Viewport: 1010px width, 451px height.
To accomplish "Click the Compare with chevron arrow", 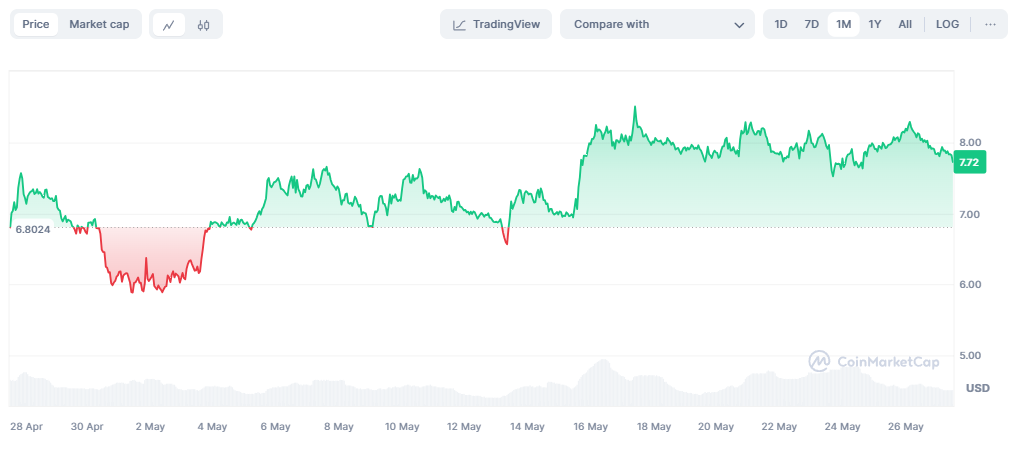I will coord(739,24).
